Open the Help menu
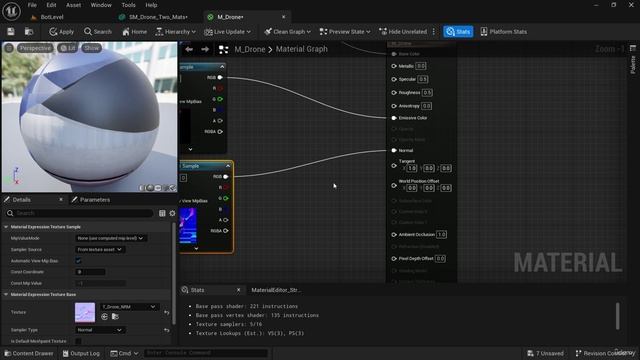Screen dimensions: 640x360 [151, 5]
